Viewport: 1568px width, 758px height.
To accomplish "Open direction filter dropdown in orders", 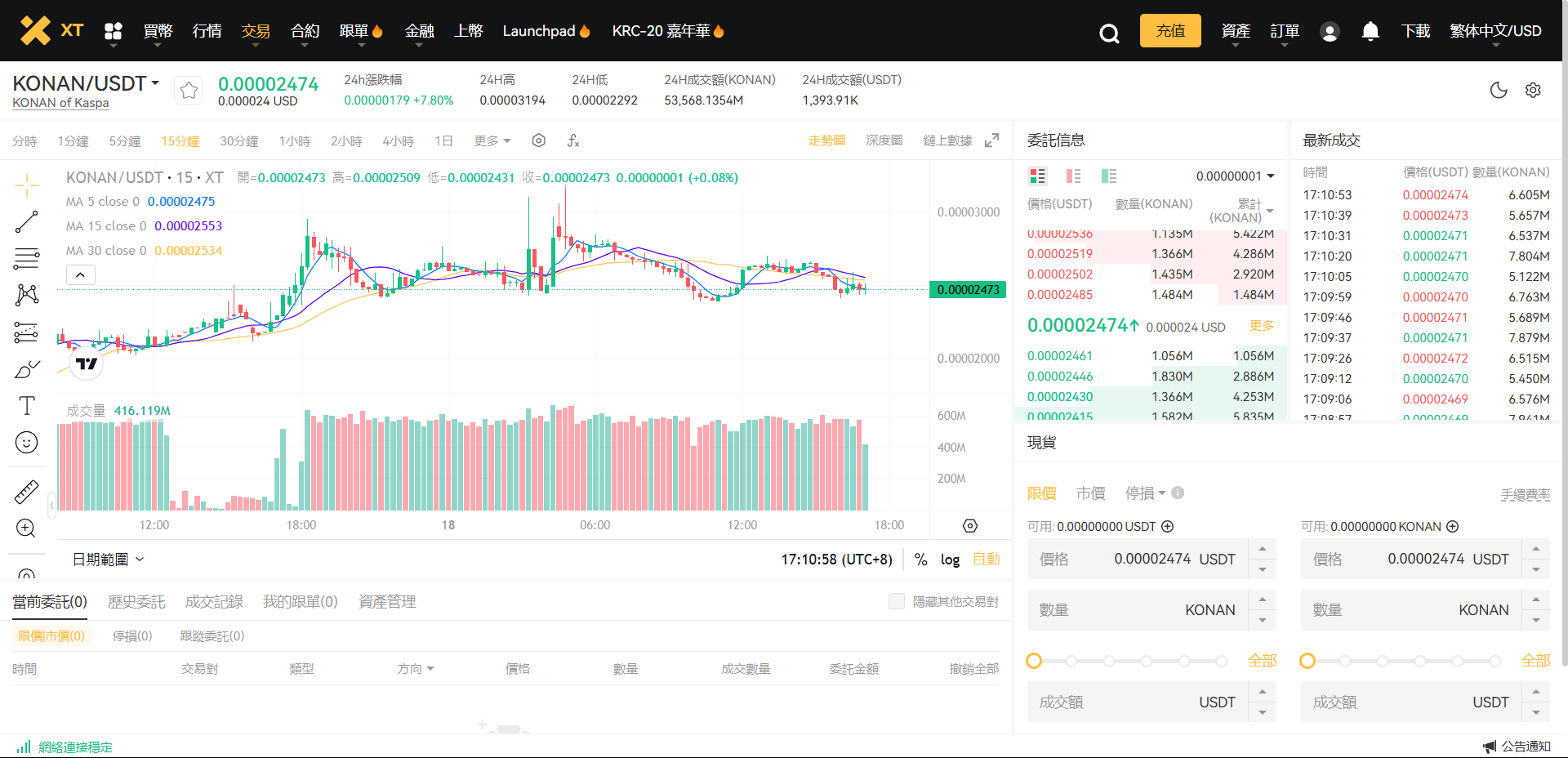I will point(416,669).
